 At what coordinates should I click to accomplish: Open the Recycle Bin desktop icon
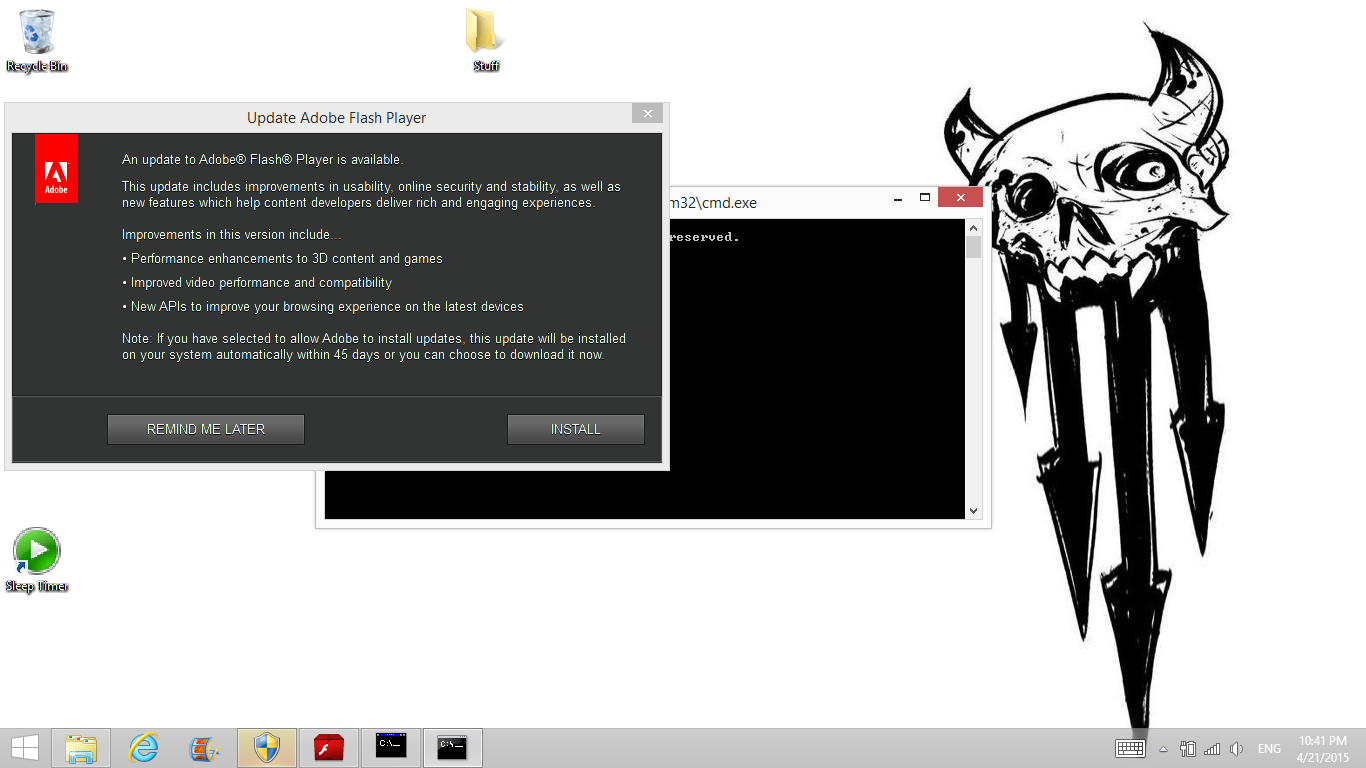coord(37,41)
